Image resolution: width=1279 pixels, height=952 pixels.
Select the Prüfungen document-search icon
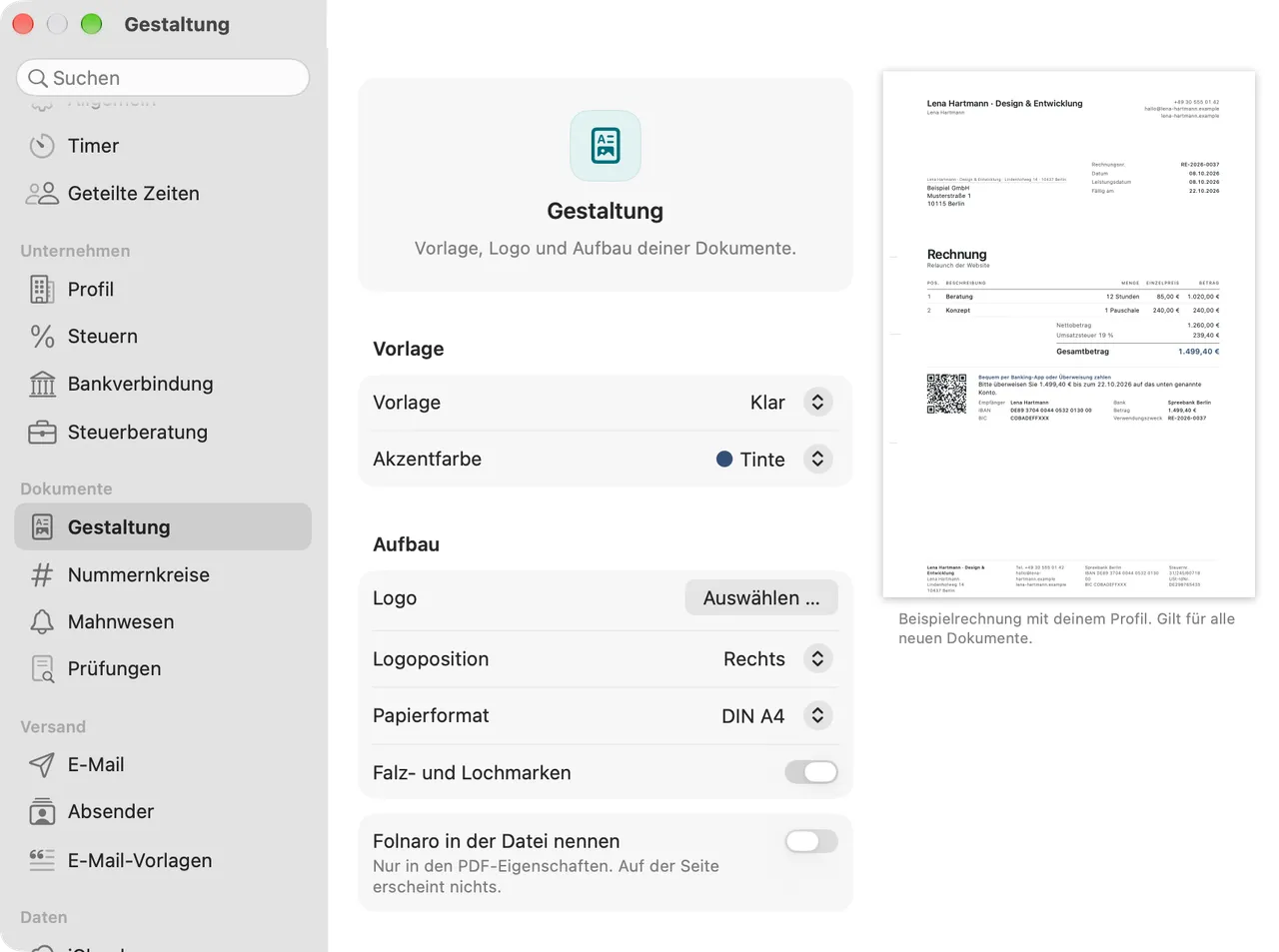pos(42,669)
